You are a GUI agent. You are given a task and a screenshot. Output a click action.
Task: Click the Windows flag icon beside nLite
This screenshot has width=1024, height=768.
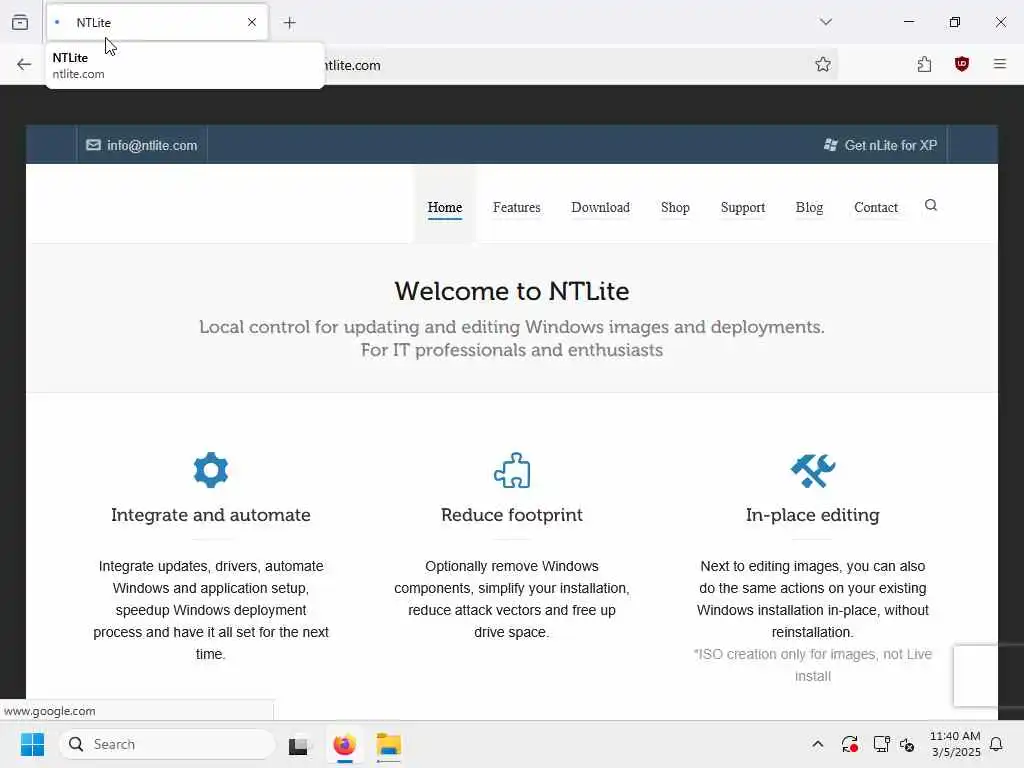pyautogui.click(x=831, y=145)
